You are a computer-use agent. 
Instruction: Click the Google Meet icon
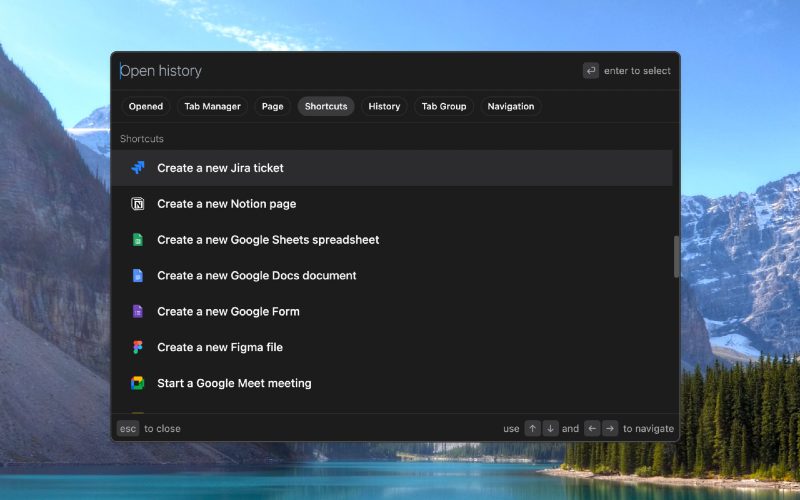(x=138, y=383)
